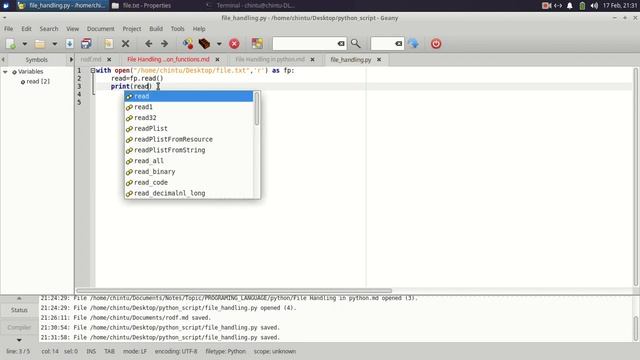The height and width of the screenshot is (360, 640).
Task: Clear the toolbar search field
Action: click(341, 44)
